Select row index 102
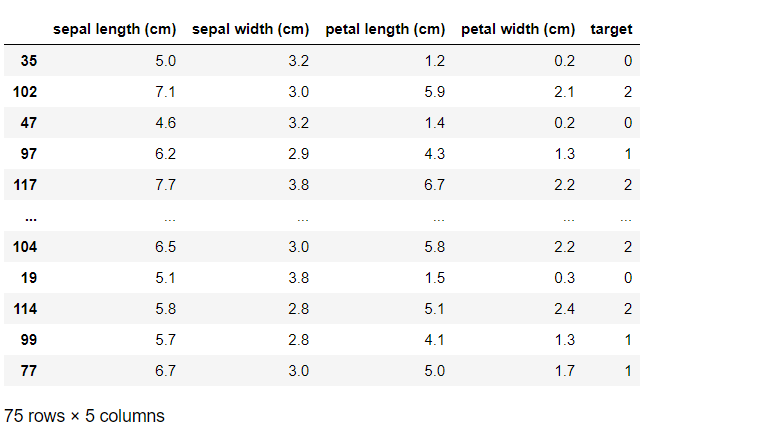The height and width of the screenshot is (441, 782). (x=25, y=91)
